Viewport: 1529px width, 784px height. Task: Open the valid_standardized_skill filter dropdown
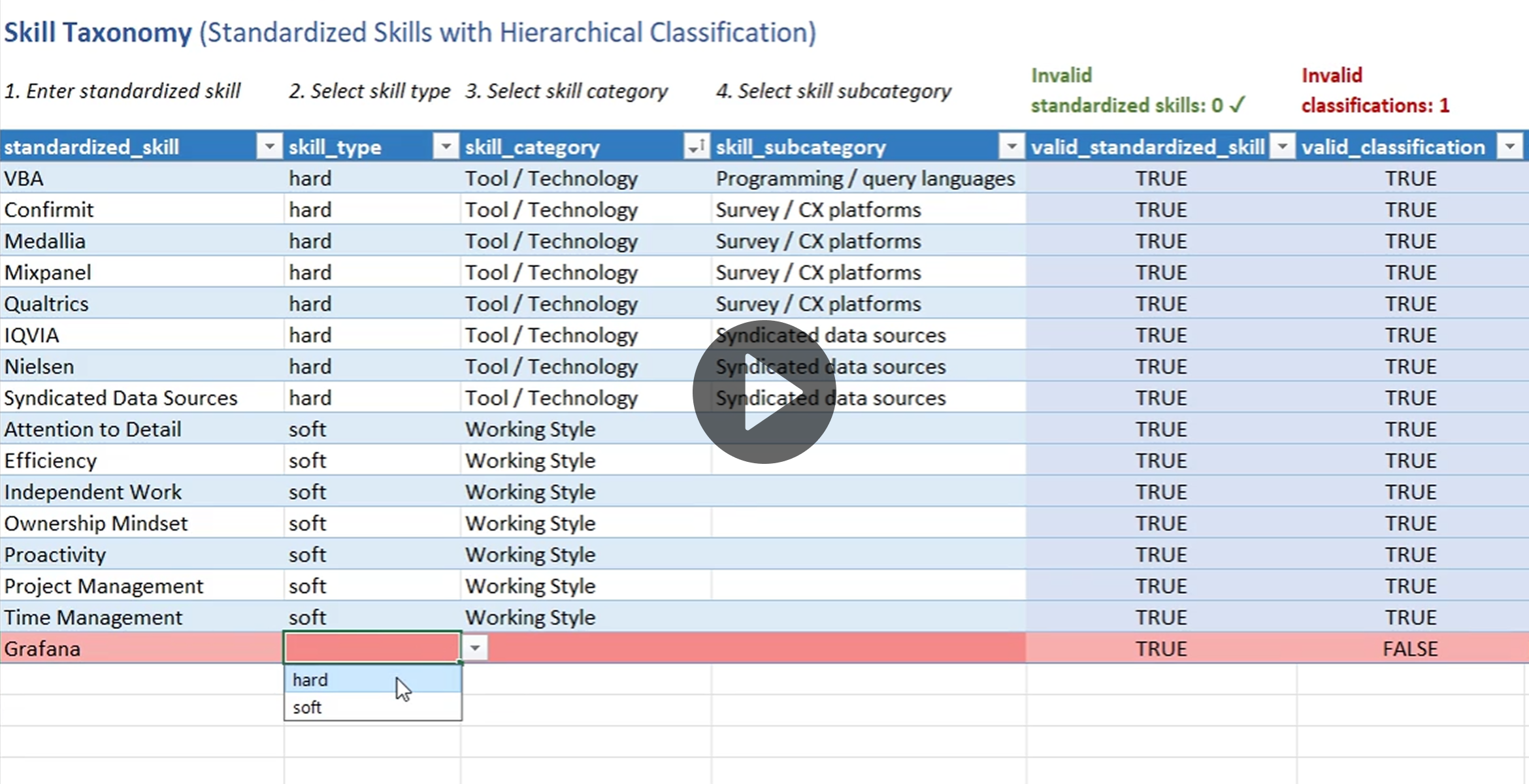coord(1283,147)
